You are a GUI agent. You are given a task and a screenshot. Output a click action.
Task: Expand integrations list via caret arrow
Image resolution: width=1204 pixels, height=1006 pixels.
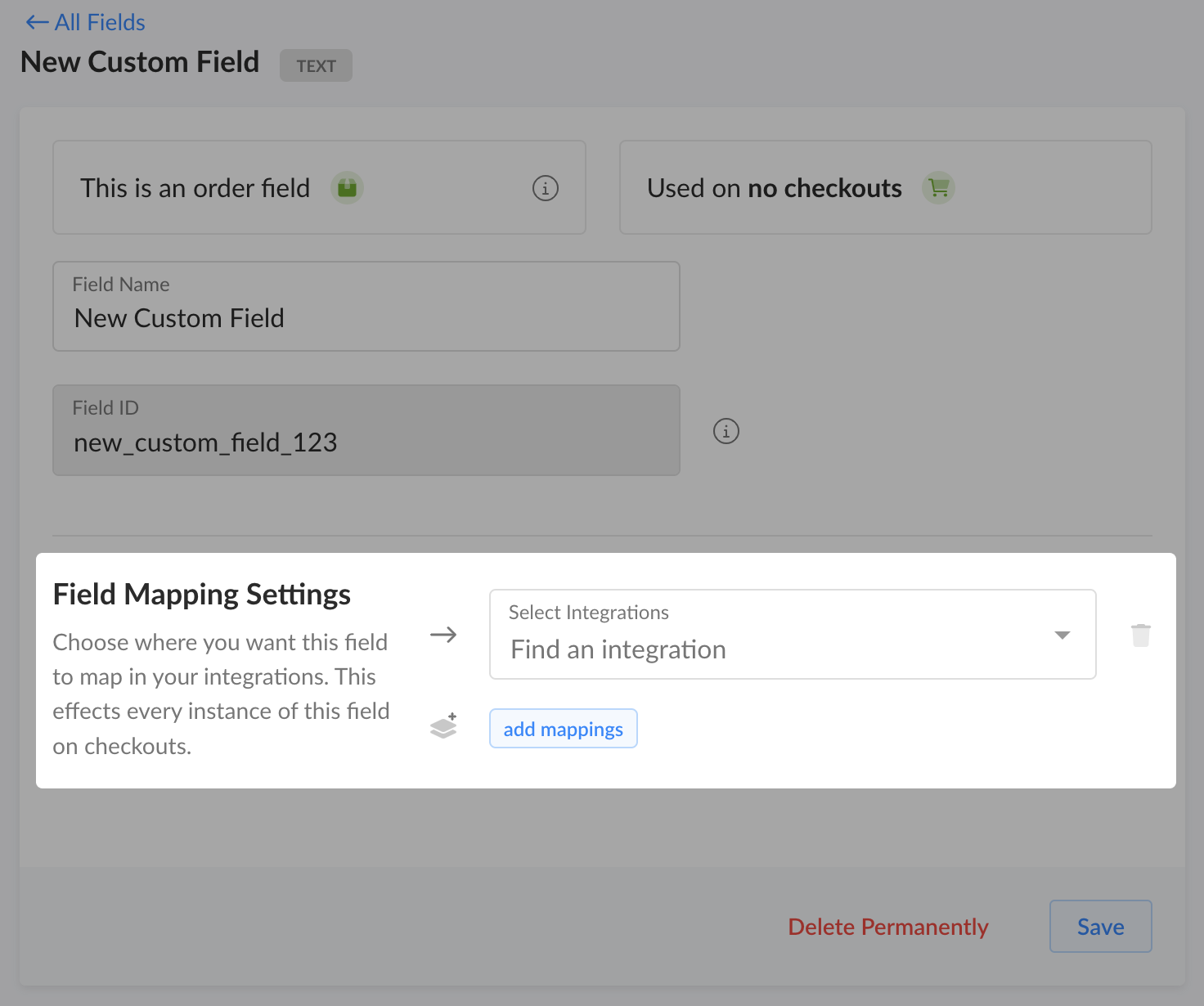tap(1062, 635)
